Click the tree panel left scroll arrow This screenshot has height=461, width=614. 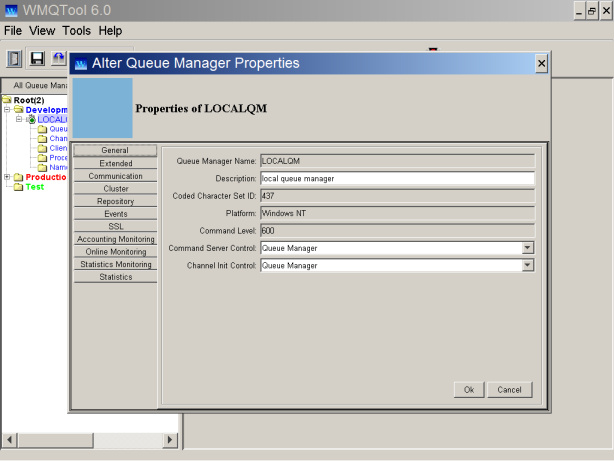point(9,440)
